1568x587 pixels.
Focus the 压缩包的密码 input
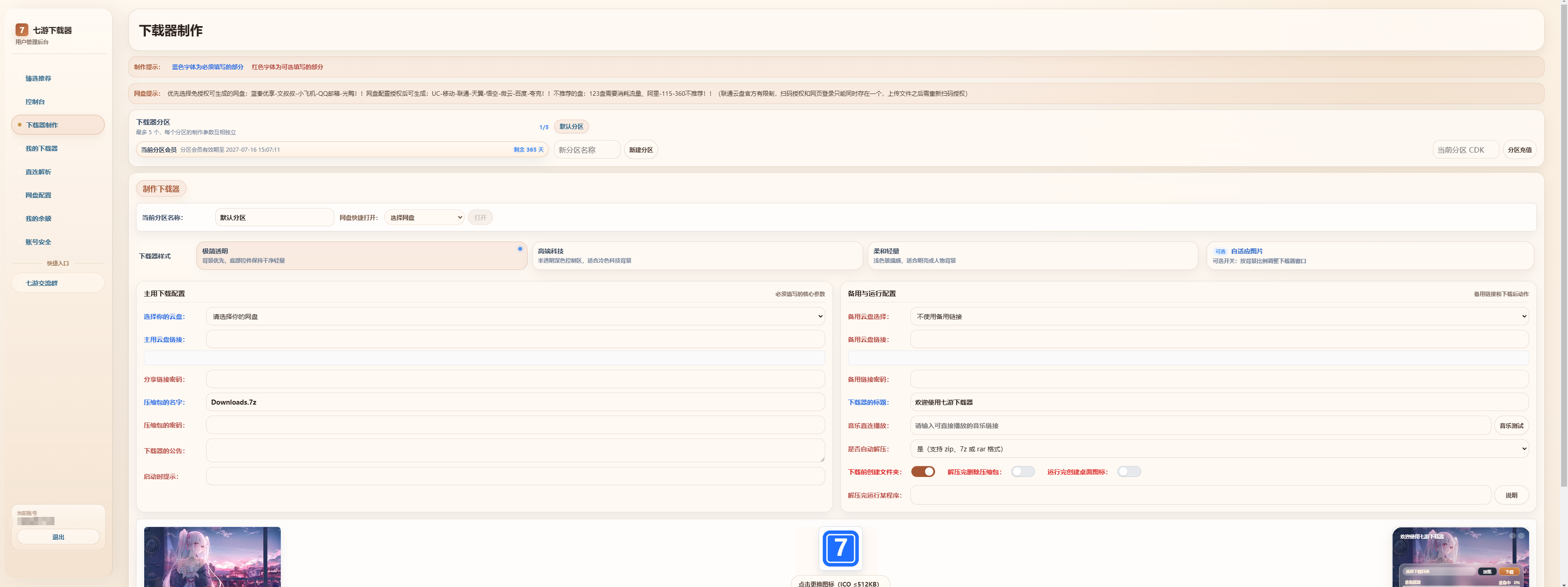(516, 425)
